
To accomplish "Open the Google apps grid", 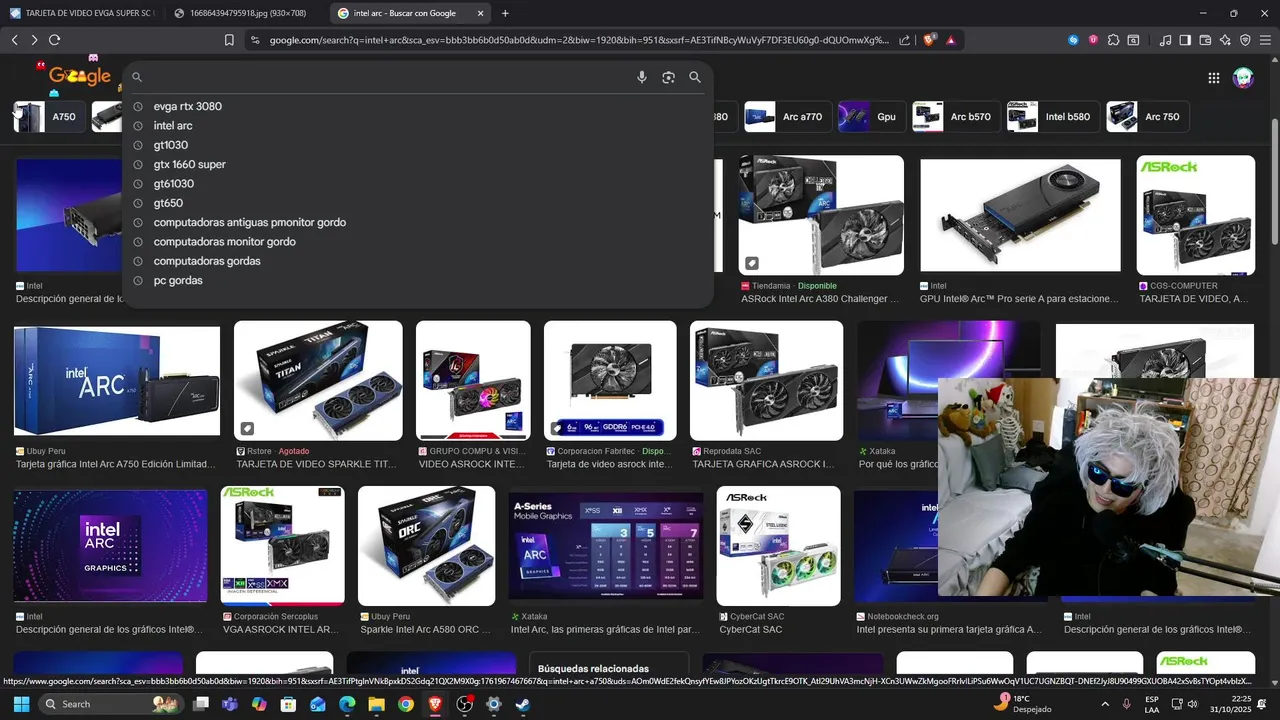I will [1213, 78].
